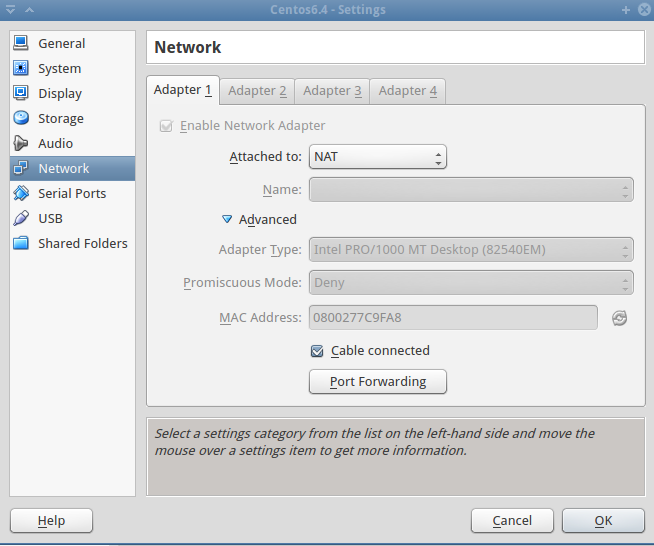This screenshot has height=546, width=654.
Task: Click the USB plug icon
Action: coord(21,218)
